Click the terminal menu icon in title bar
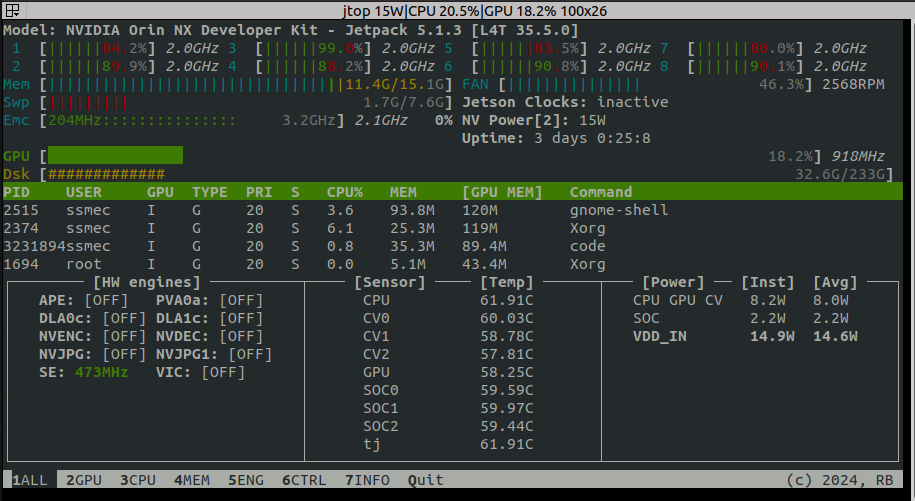The width and height of the screenshot is (915, 501). (x=12, y=10)
